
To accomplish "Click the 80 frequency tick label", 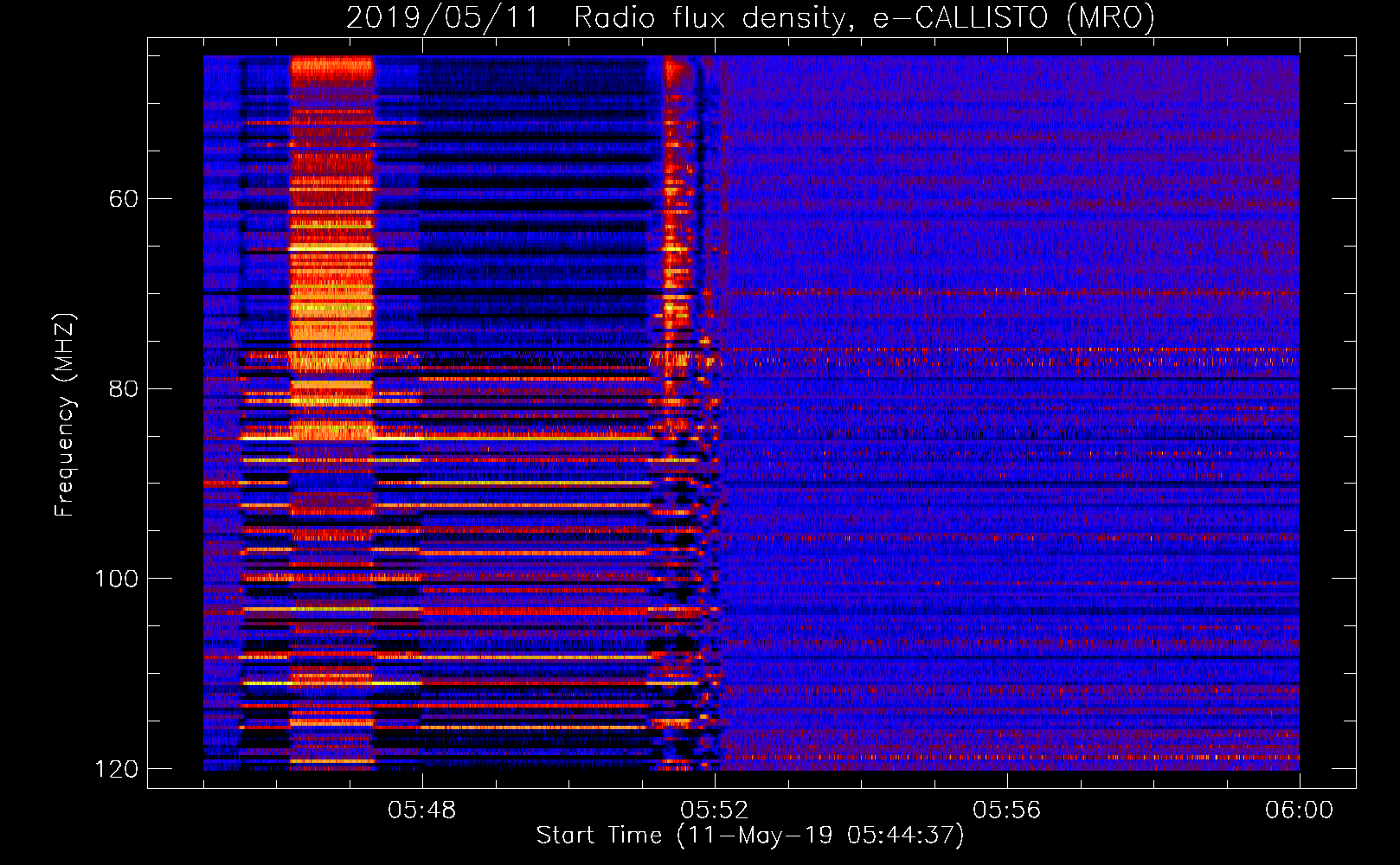I will 123,388.
